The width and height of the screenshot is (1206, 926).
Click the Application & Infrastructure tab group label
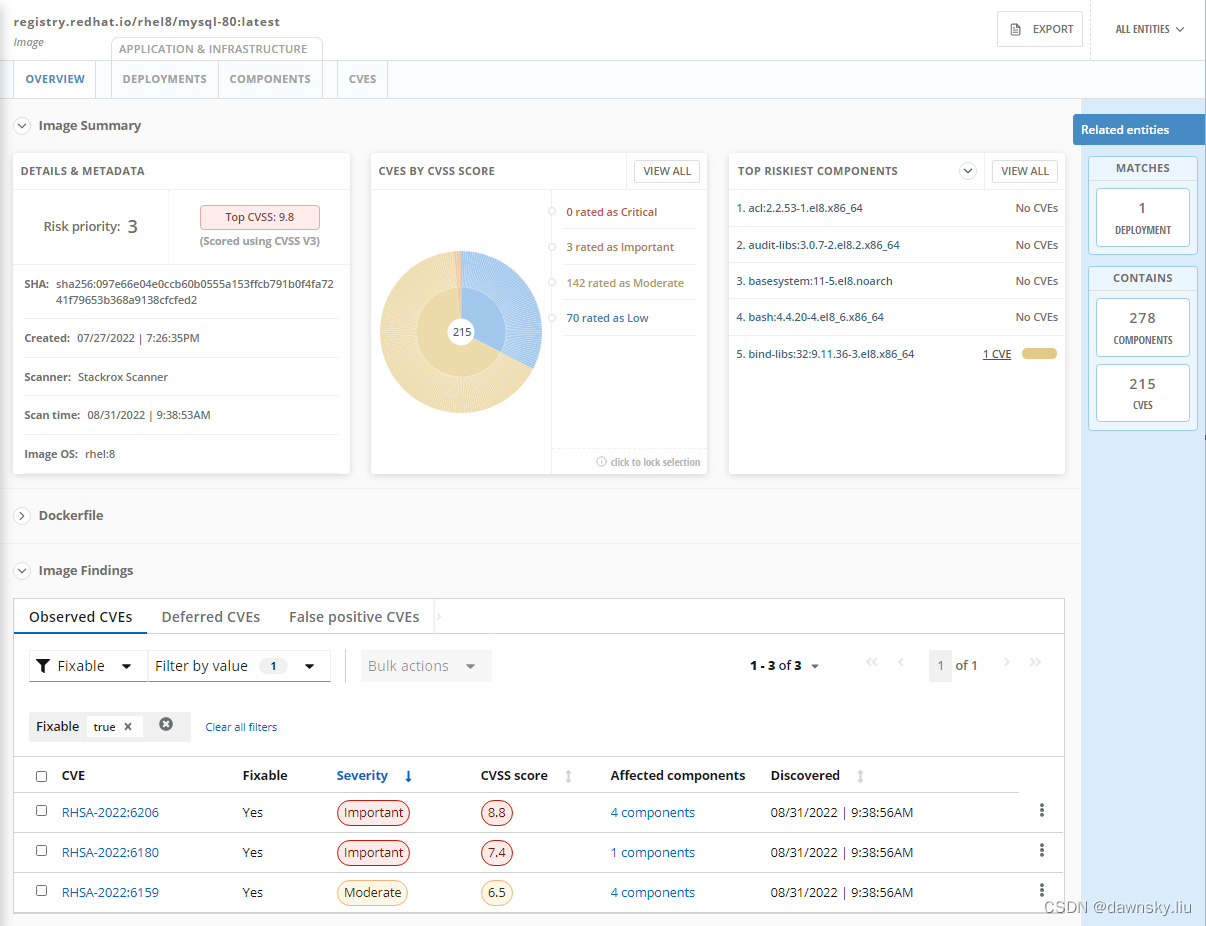pyautogui.click(x=213, y=49)
